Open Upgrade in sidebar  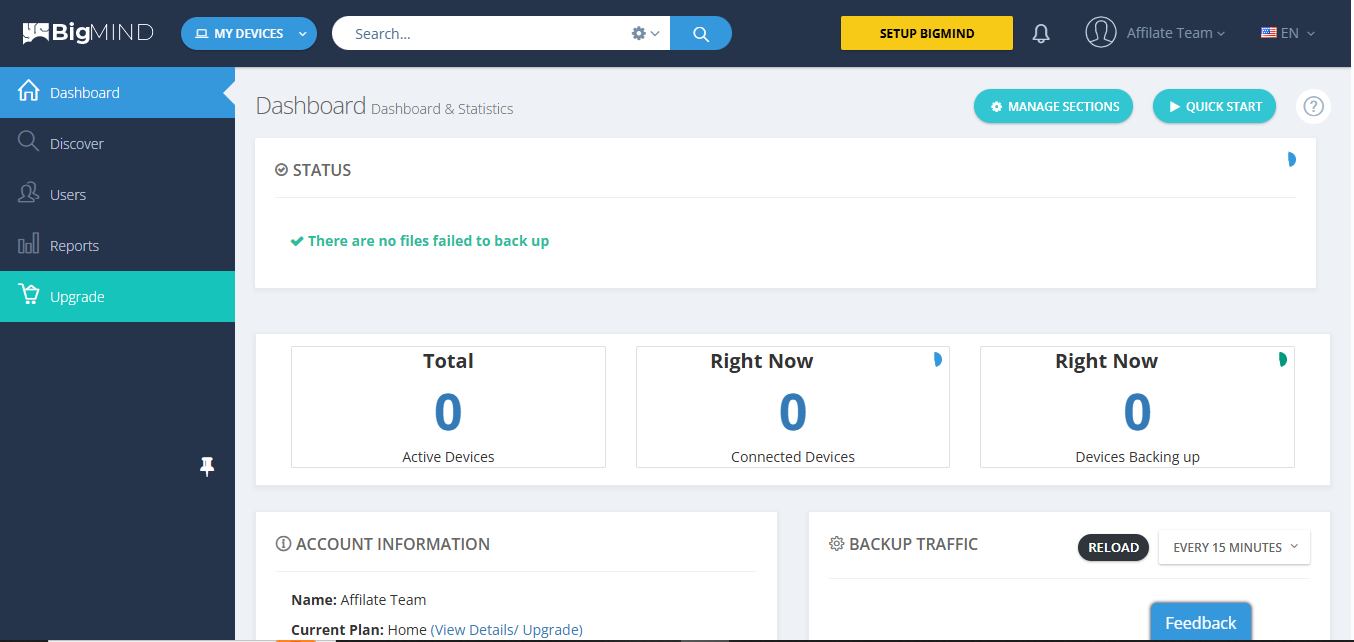(x=117, y=296)
